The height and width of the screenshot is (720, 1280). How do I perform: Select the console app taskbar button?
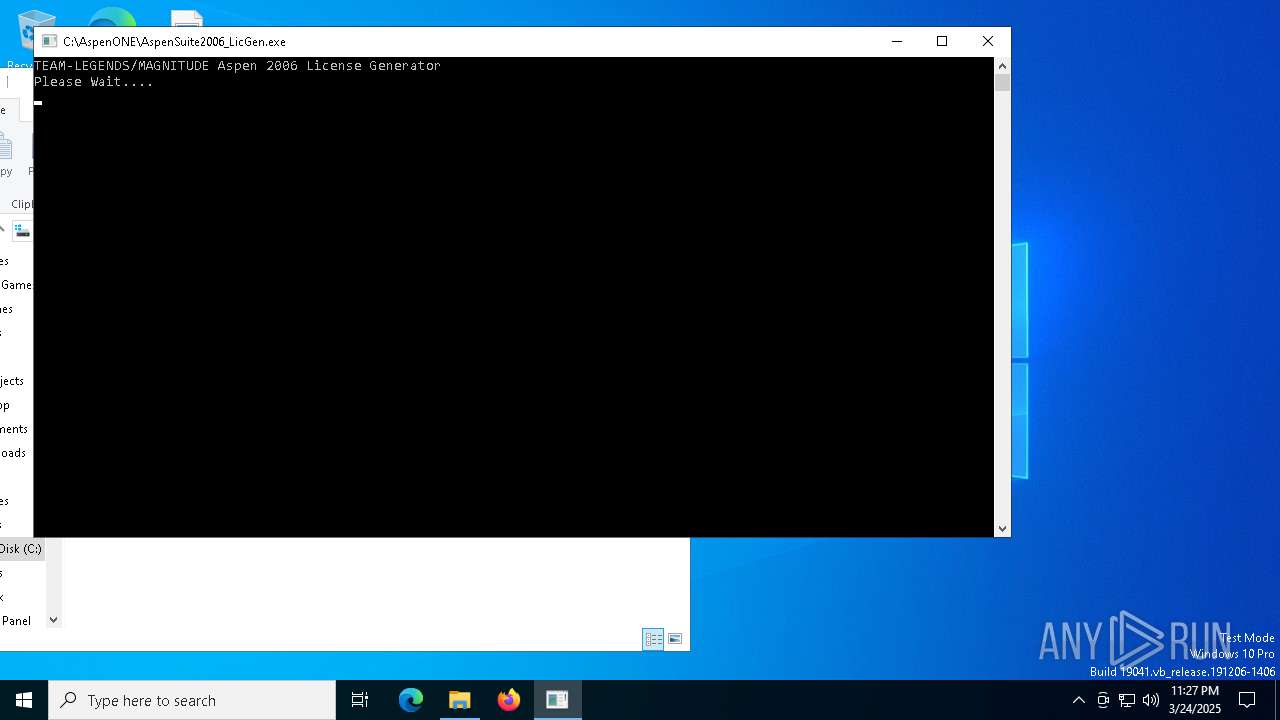coord(557,700)
